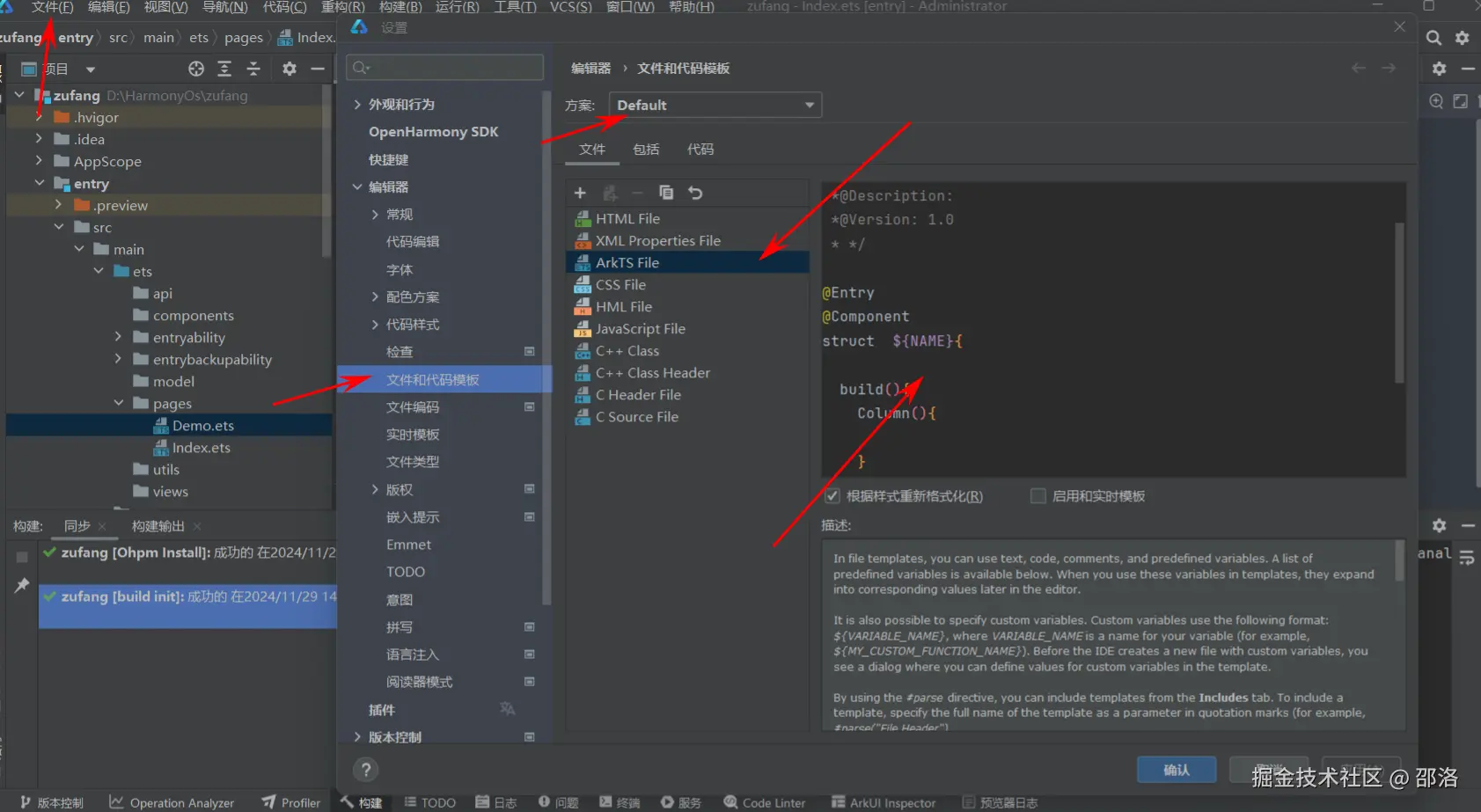The width and height of the screenshot is (1481, 812).
Task: Open the scheme Default dropdown
Action: [715, 105]
